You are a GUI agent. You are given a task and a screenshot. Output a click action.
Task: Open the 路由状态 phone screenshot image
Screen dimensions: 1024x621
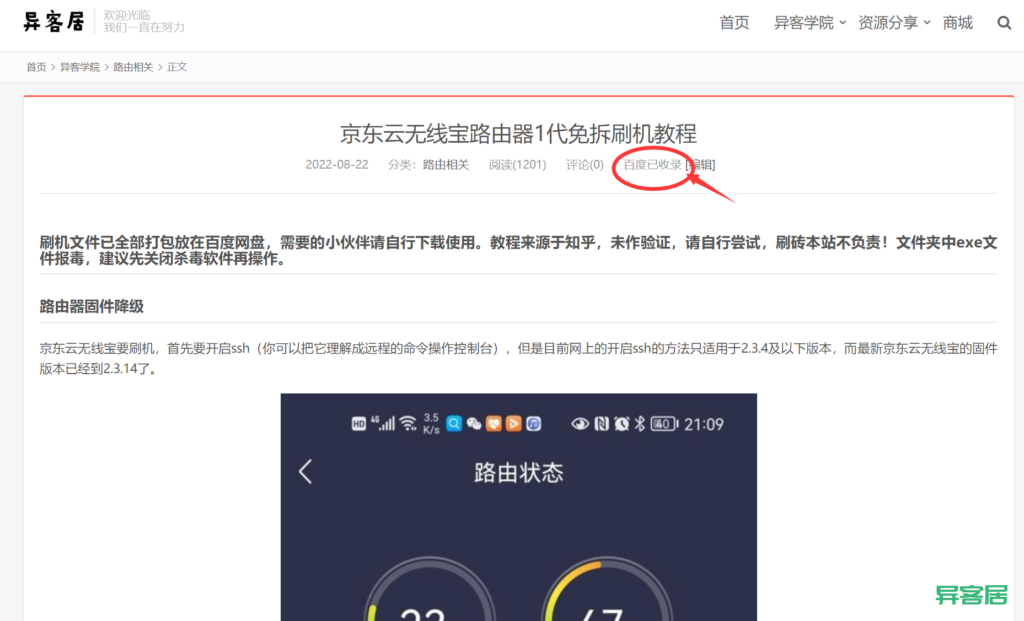[519, 507]
